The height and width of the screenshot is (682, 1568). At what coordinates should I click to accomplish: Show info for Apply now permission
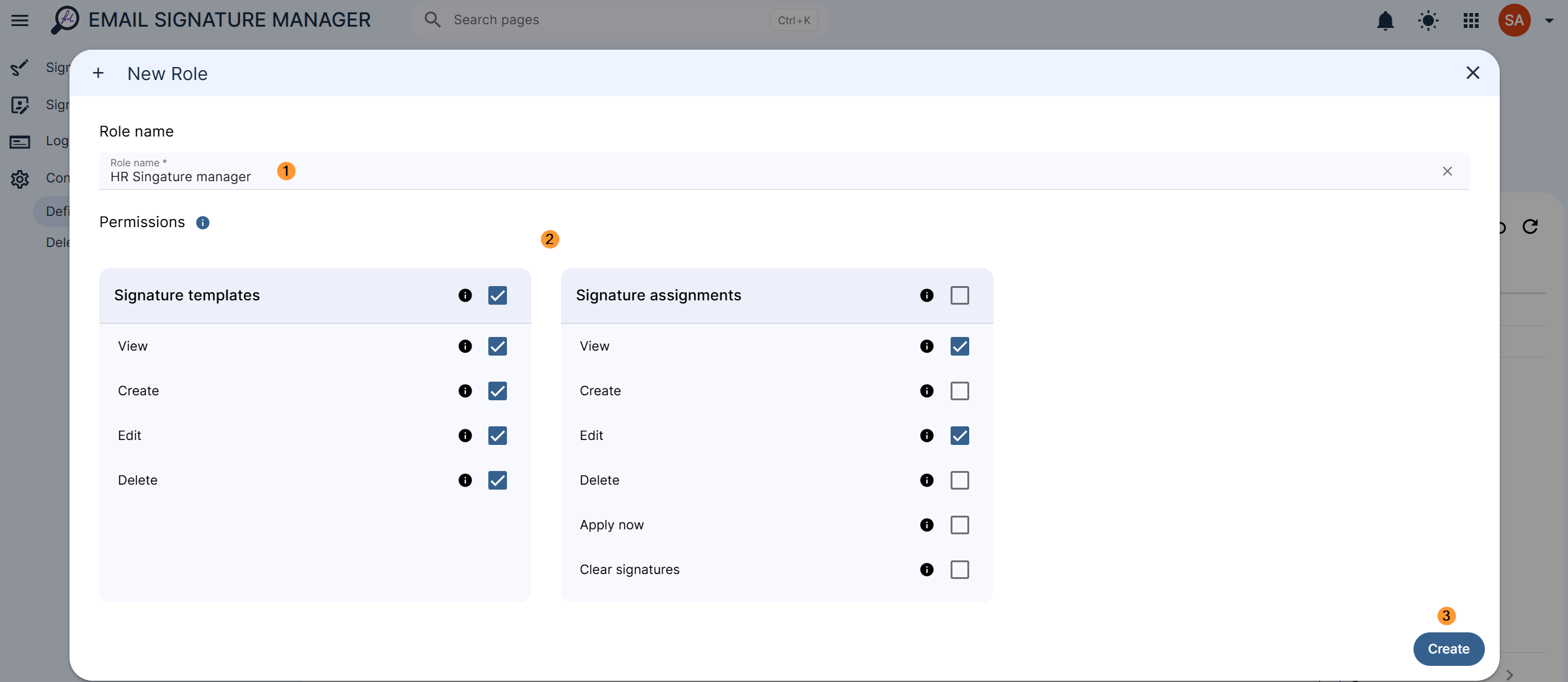[x=926, y=525]
